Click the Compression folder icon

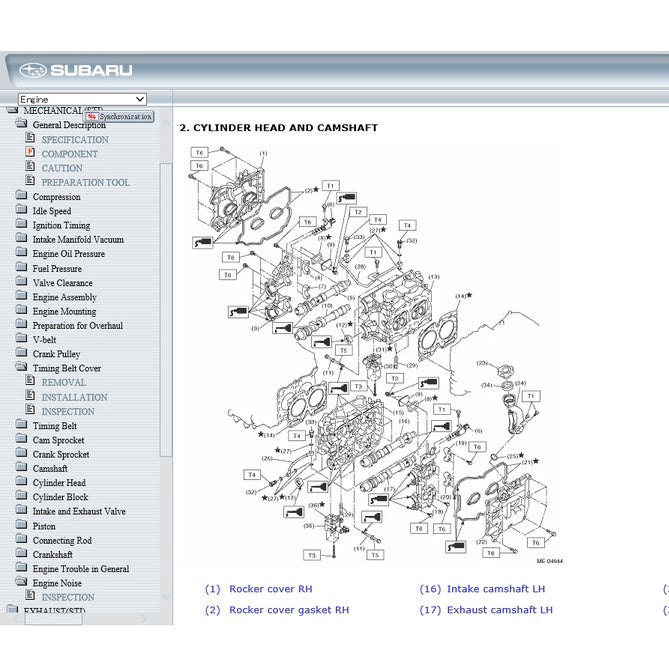tap(21, 196)
